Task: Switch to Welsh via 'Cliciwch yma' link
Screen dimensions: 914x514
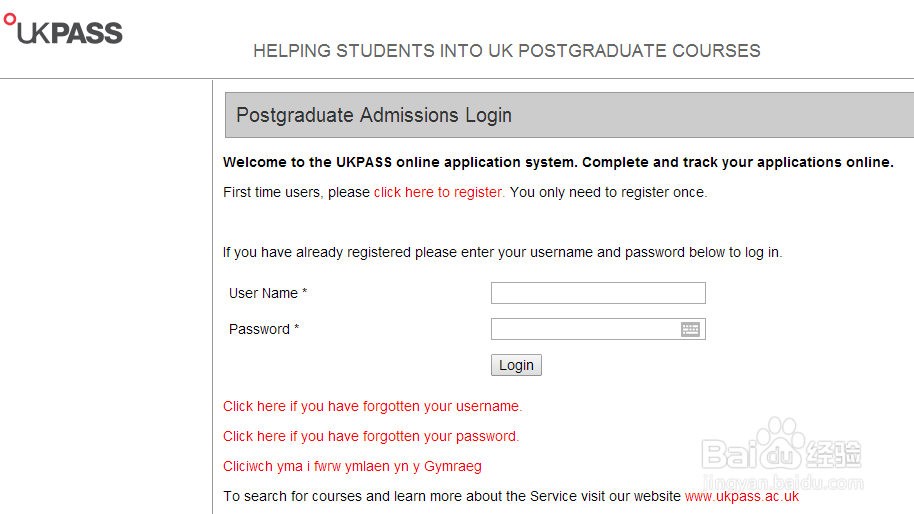Action: click(352, 467)
